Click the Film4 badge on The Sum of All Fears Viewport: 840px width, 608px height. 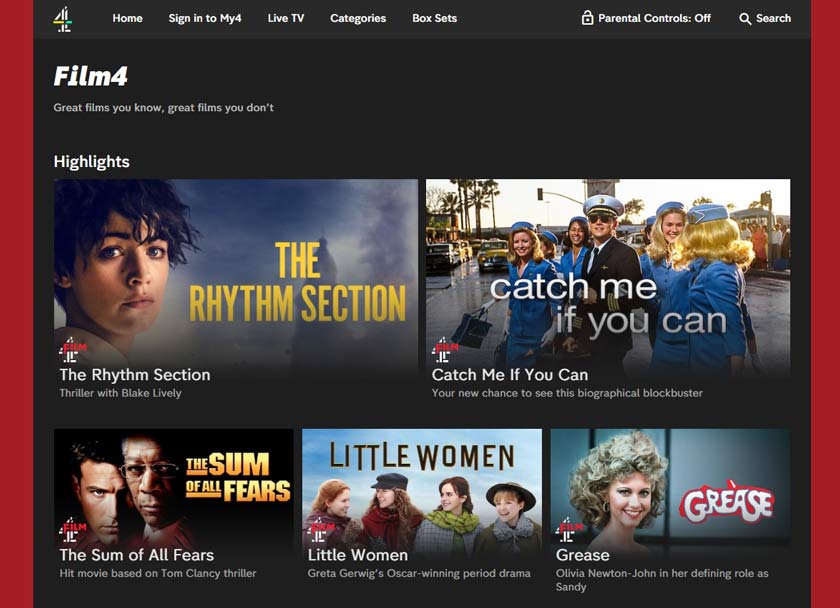(x=70, y=528)
